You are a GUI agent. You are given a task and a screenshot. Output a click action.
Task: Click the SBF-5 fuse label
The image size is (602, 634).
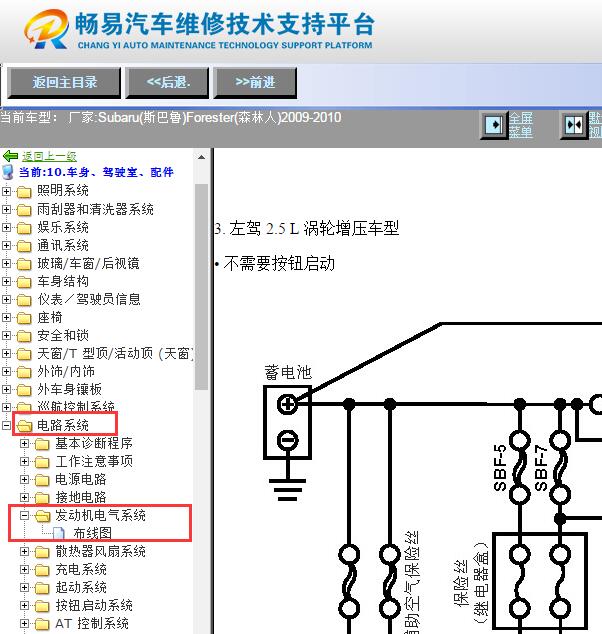pos(500,468)
